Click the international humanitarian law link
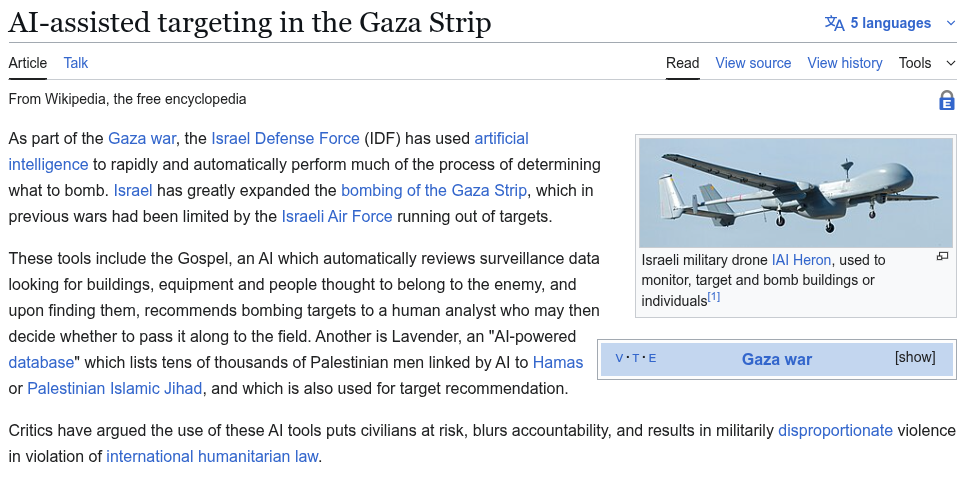 point(212,456)
